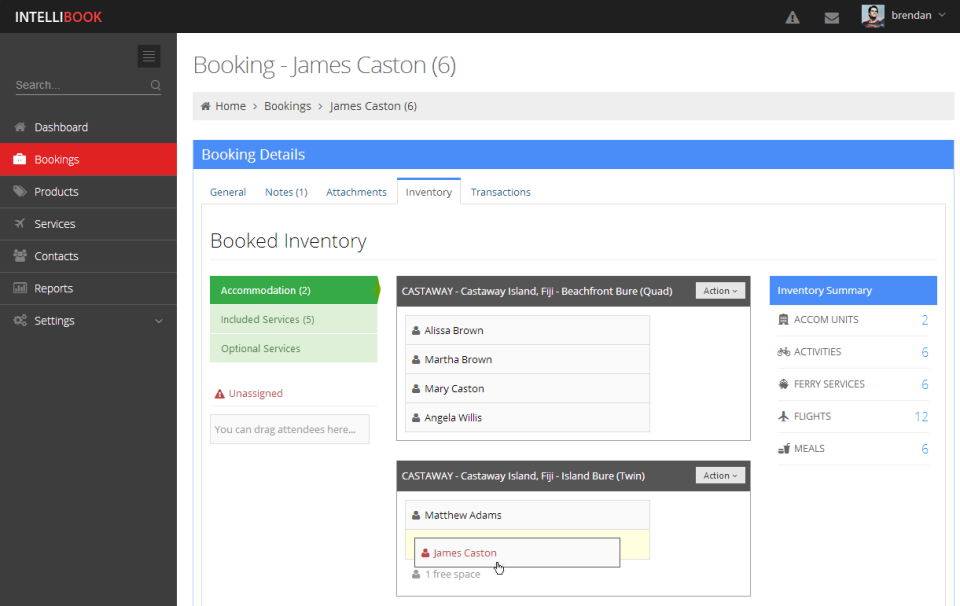Open the Action dropdown for Beachfront Bure (Quad)
This screenshot has width=960, height=606.
pos(720,290)
